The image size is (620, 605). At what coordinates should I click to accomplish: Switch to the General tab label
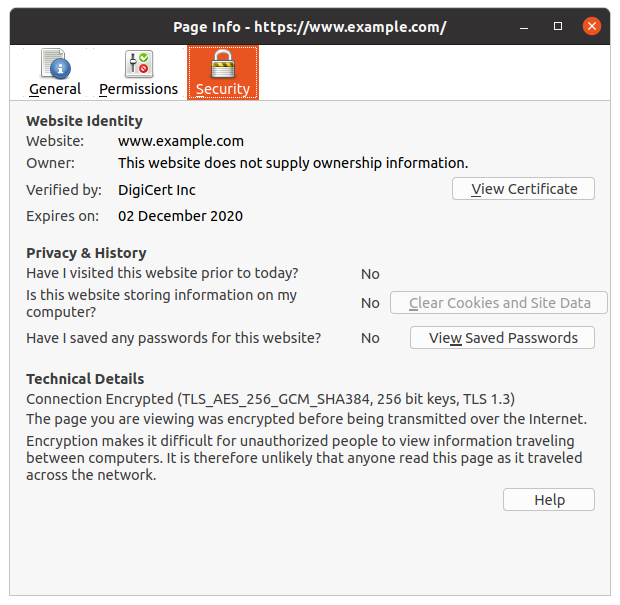(55, 89)
